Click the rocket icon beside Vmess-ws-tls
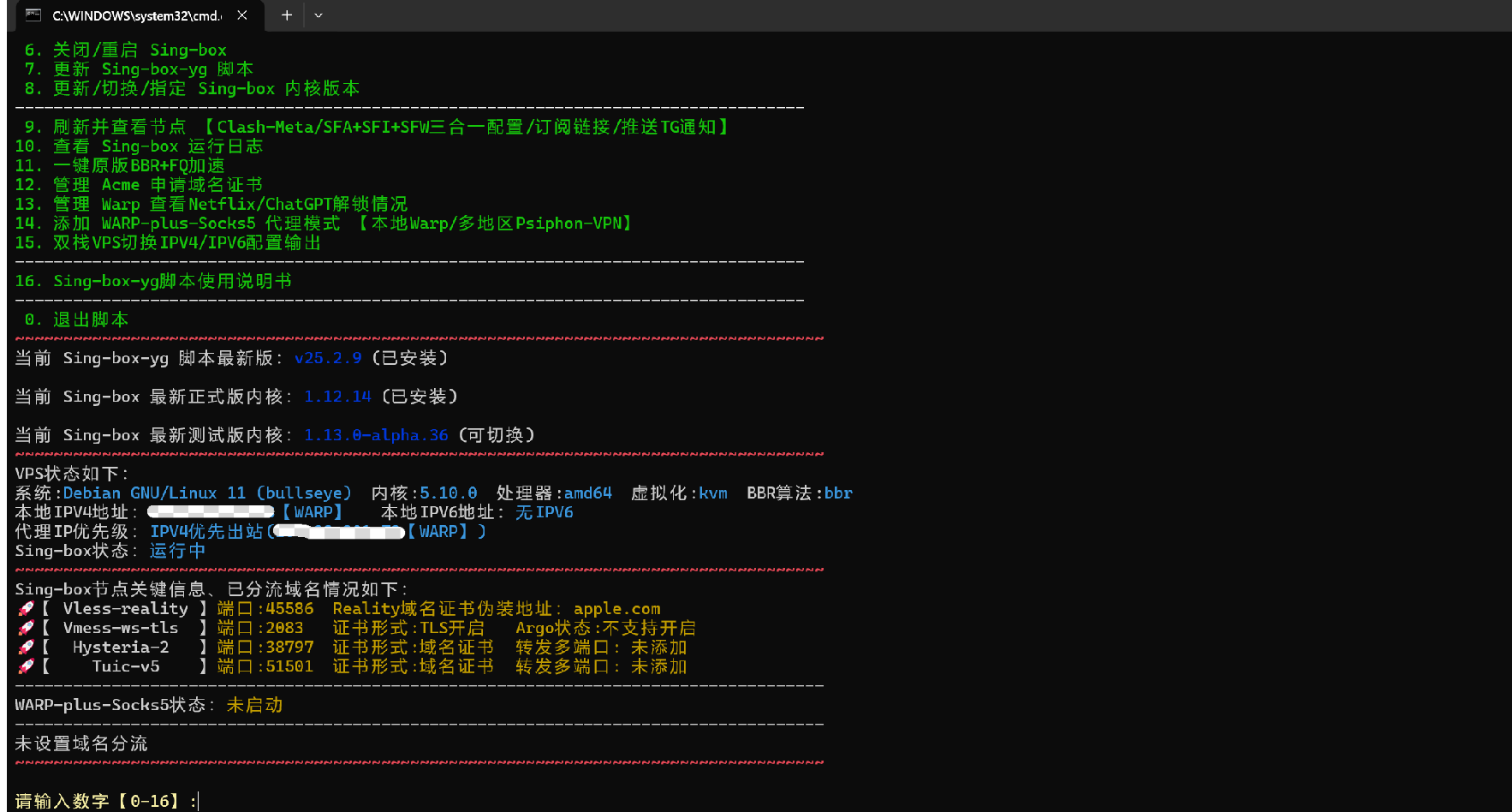1512x812 pixels. [x=26, y=628]
